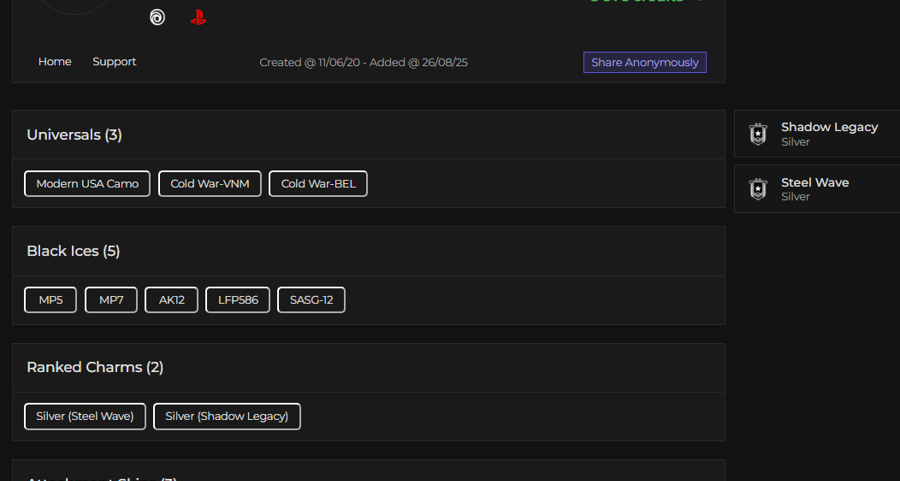Select the Silver (Steel Wave) charm tag
The width and height of the screenshot is (900, 481).
(x=85, y=416)
